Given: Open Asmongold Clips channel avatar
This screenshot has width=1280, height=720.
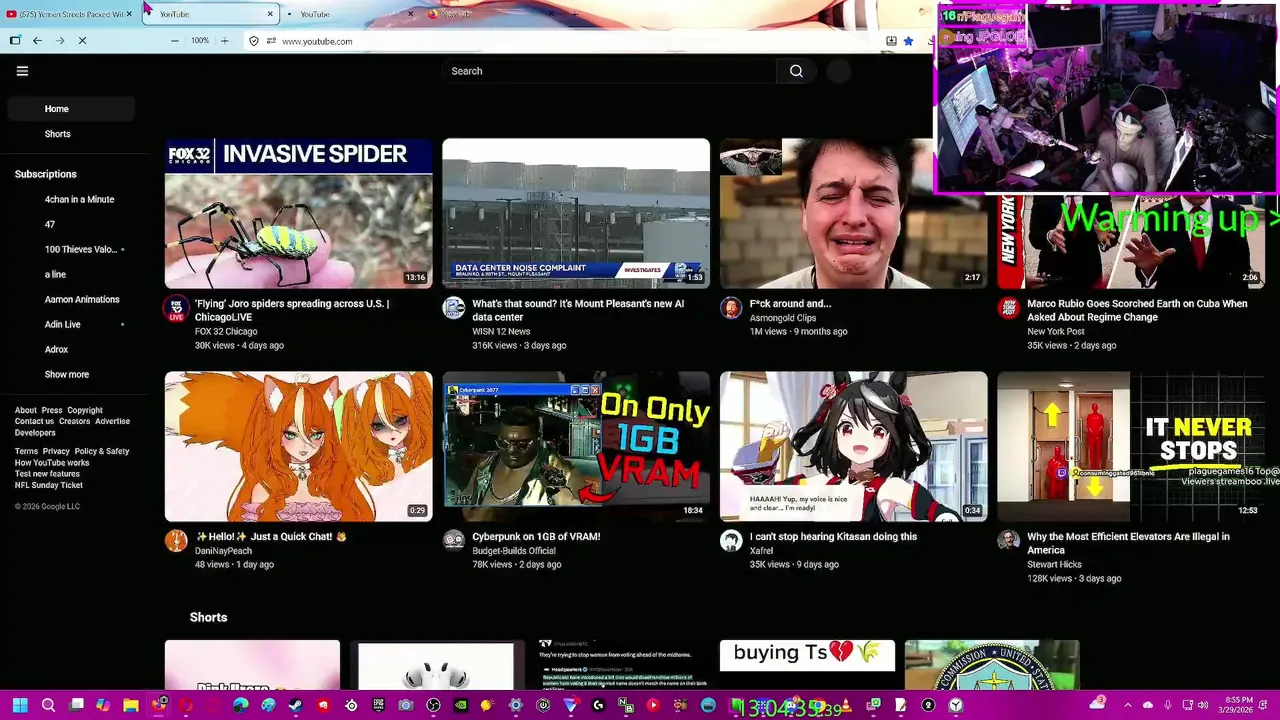Looking at the screenshot, I should (731, 308).
